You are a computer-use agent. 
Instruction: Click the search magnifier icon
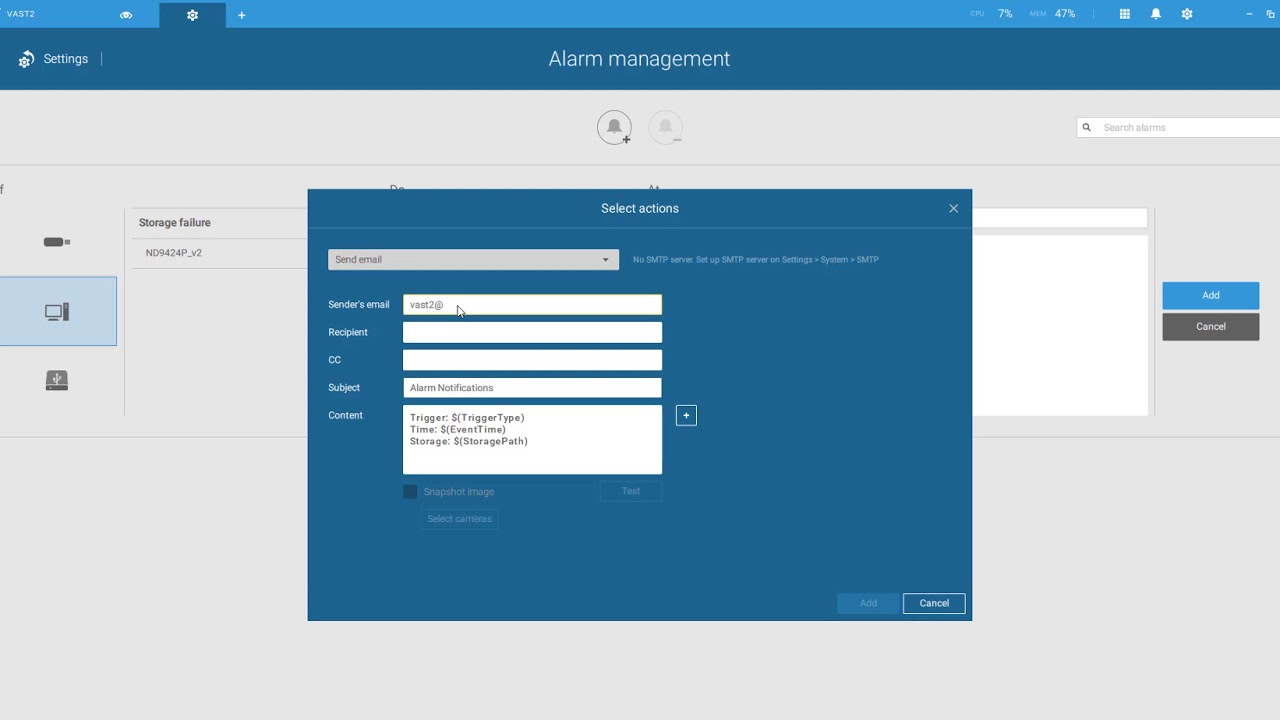click(x=1086, y=127)
